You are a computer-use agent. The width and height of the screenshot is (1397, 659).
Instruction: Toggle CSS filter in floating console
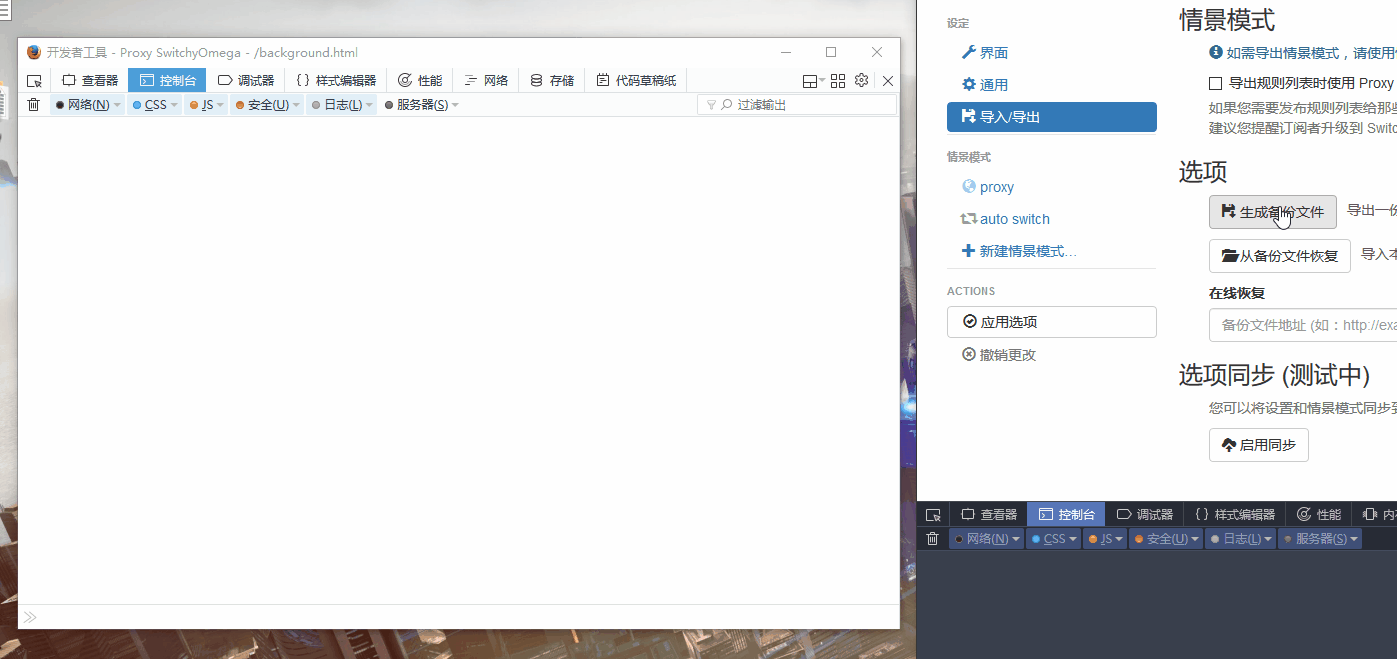(x=150, y=105)
